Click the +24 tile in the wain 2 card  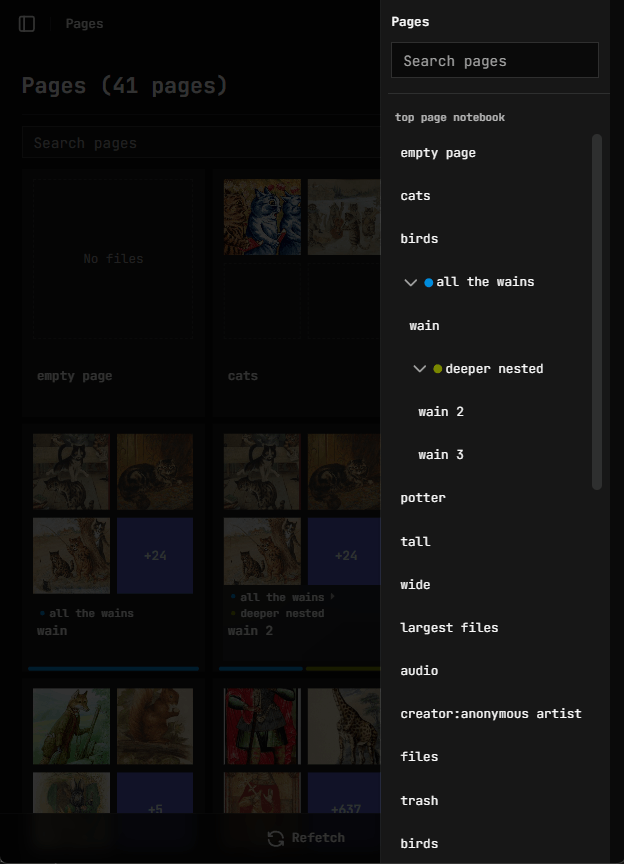pyautogui.click(x=344, y=551)
